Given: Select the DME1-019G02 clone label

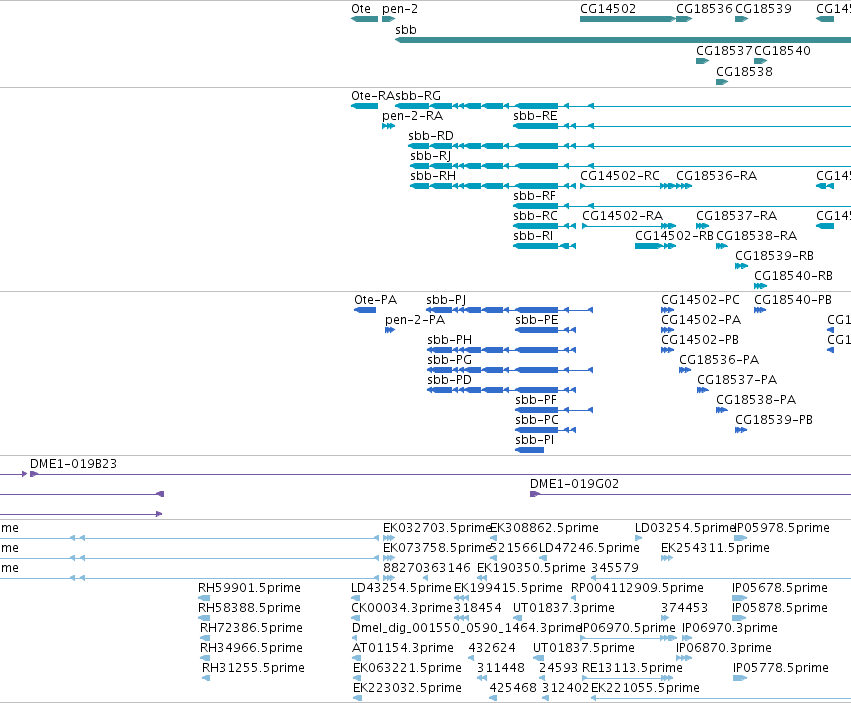Looking at the screenshot, I should pyautogui.click(x=574, y=484).
